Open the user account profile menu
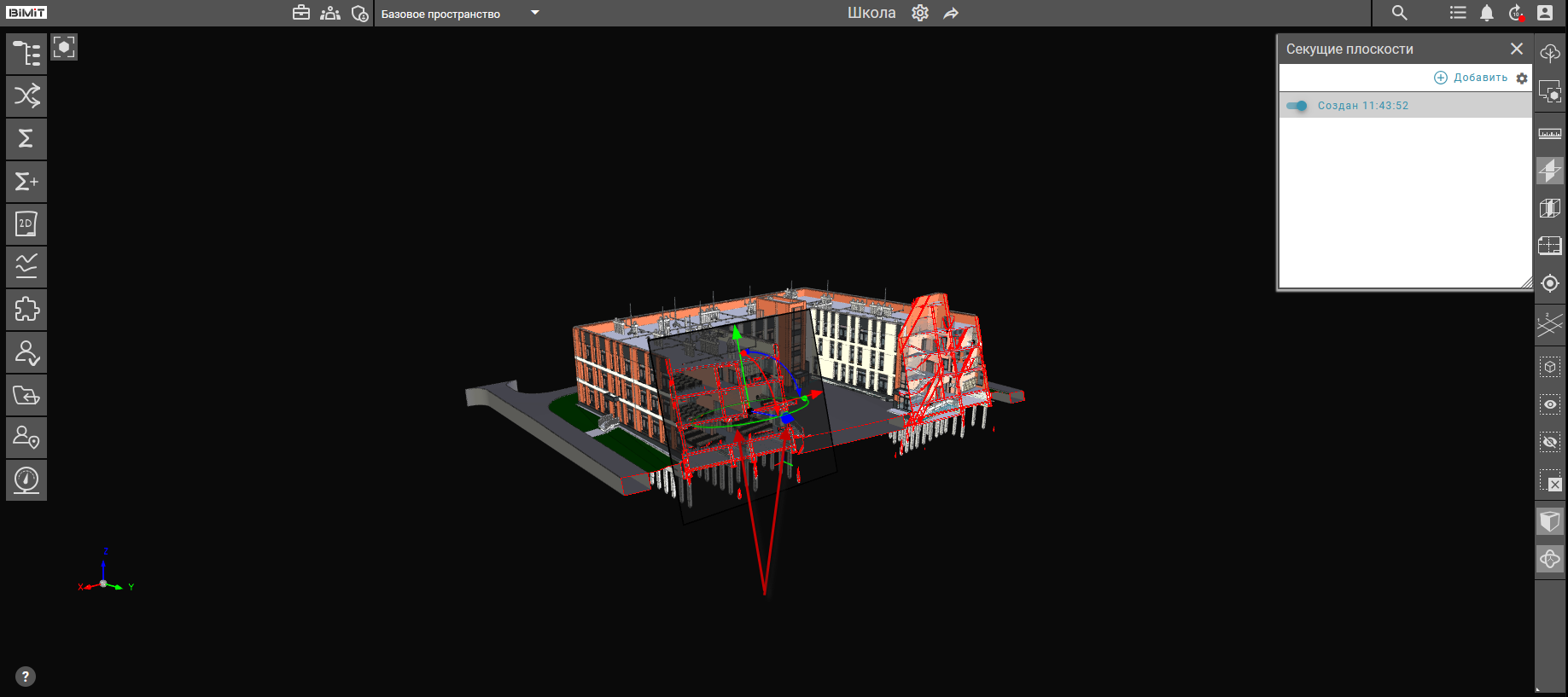The width and height of the screenshot is (1568, 697). point(1545,13)
